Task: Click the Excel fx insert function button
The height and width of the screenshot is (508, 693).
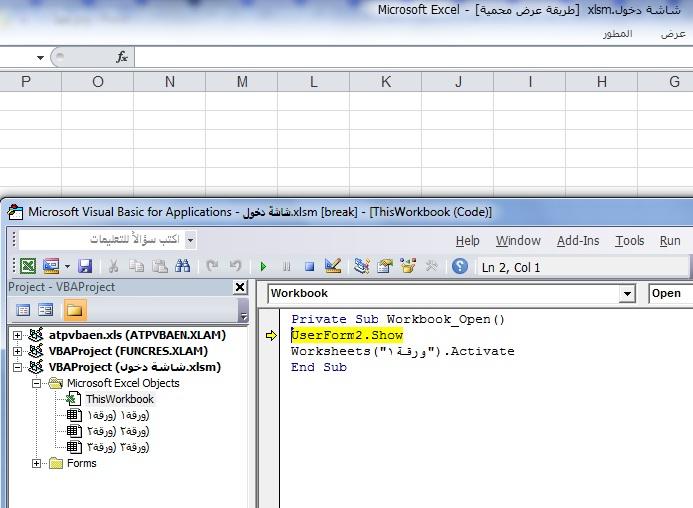Action: [122, 57]
